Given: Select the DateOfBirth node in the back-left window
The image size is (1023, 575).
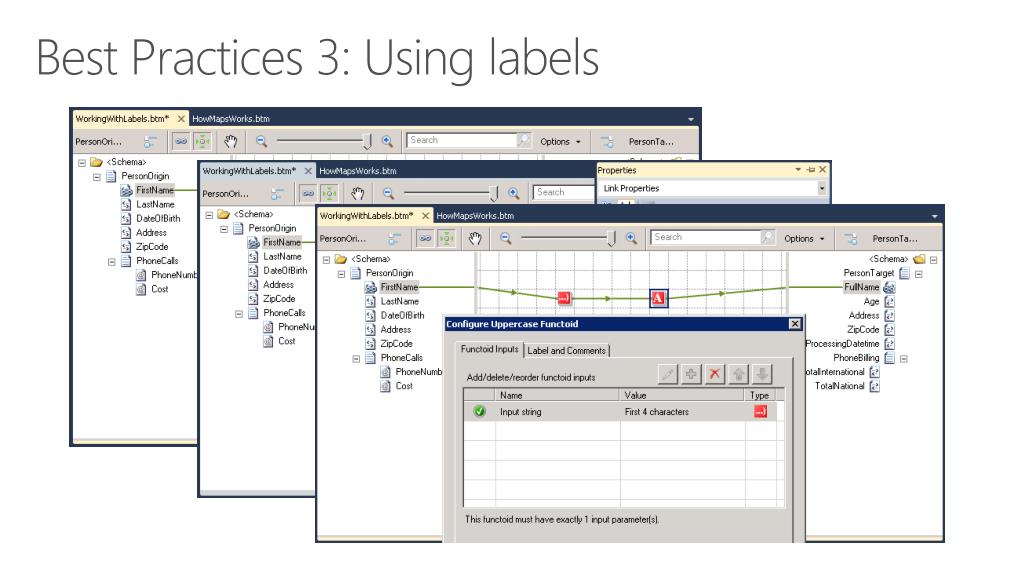Looking at the screenshot, I should [158, 219].
